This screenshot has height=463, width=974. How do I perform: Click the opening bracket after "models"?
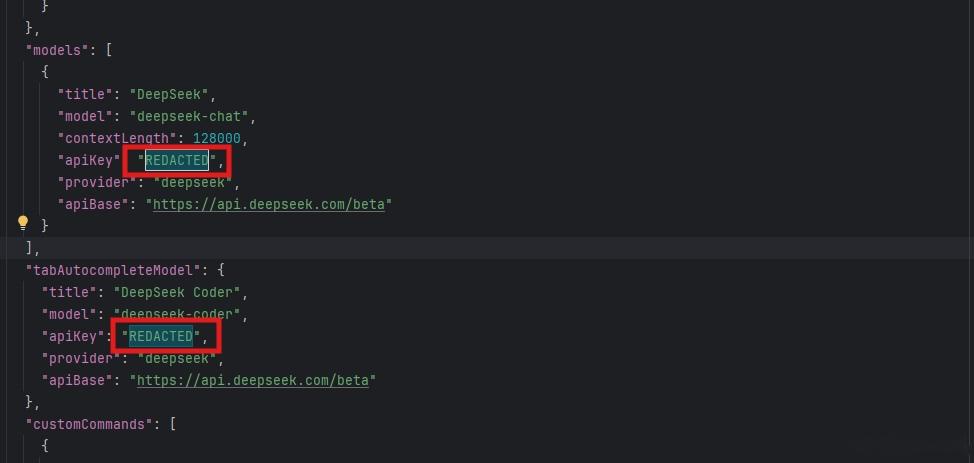coord(109,50)
